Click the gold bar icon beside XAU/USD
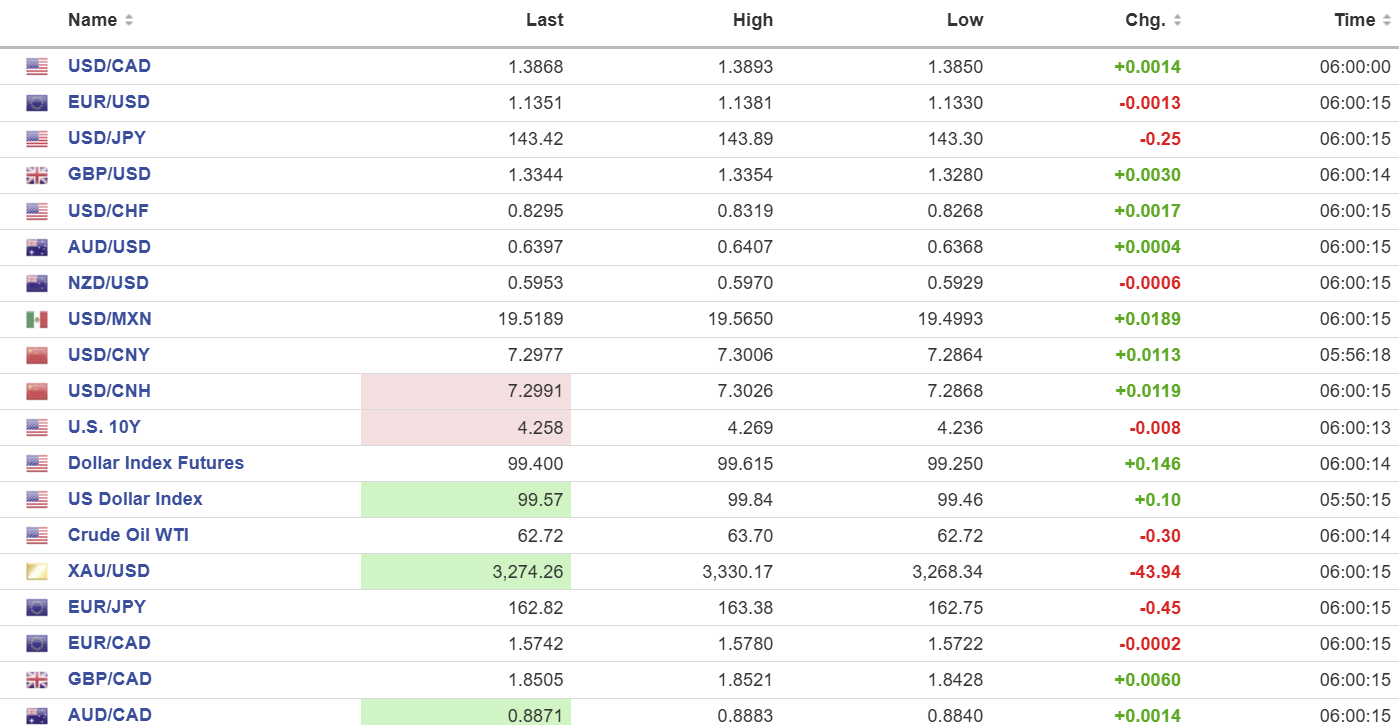 pos(37,571)
